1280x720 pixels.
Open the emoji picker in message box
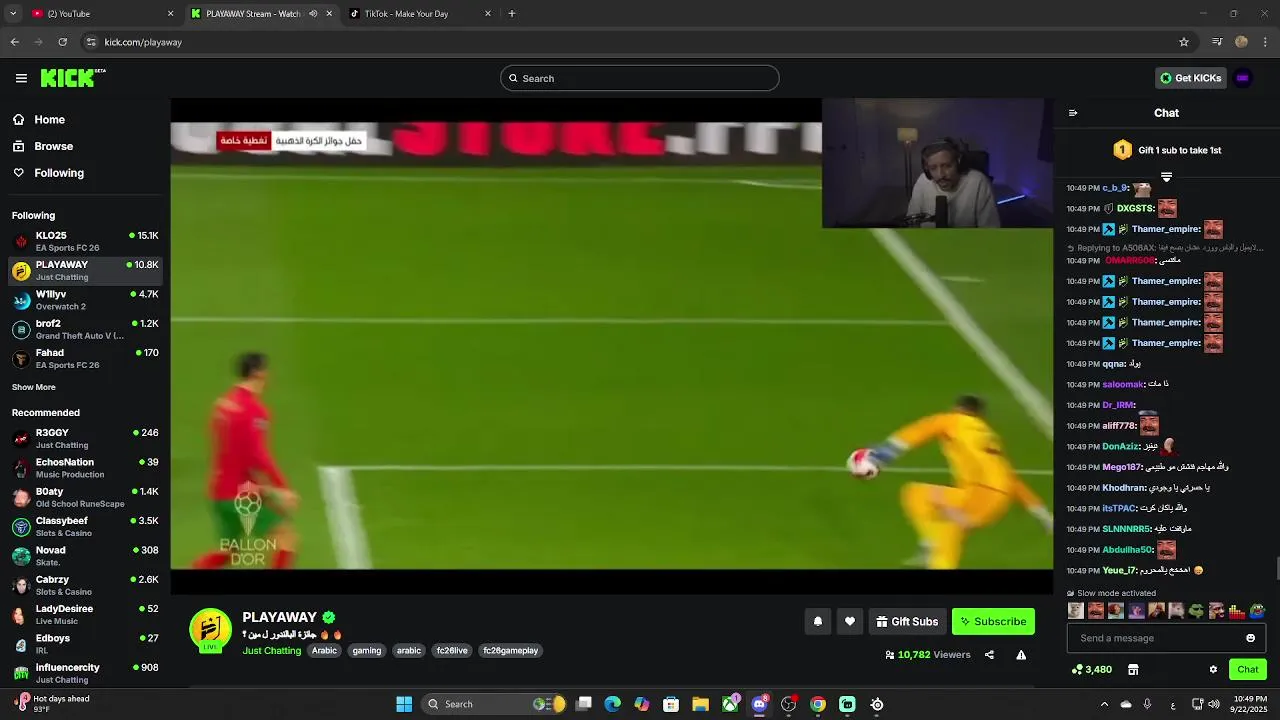(x=1250, y=638)
